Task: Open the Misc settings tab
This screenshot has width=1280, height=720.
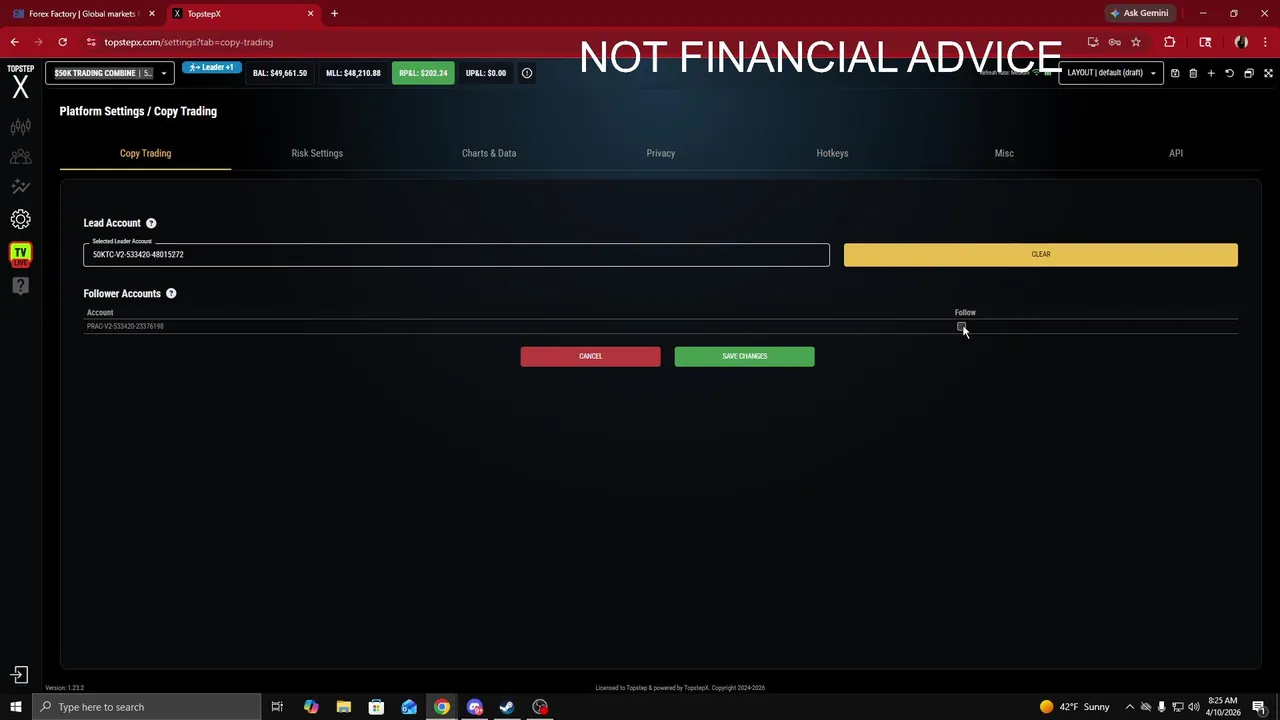Action: click(x=1004, y=153)
